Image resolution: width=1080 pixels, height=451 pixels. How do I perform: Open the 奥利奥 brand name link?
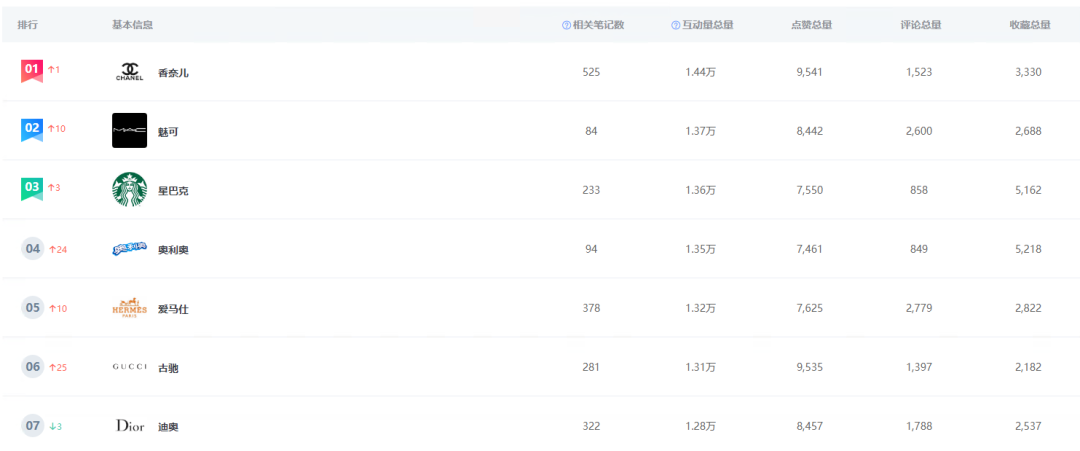tap(173, 250)
